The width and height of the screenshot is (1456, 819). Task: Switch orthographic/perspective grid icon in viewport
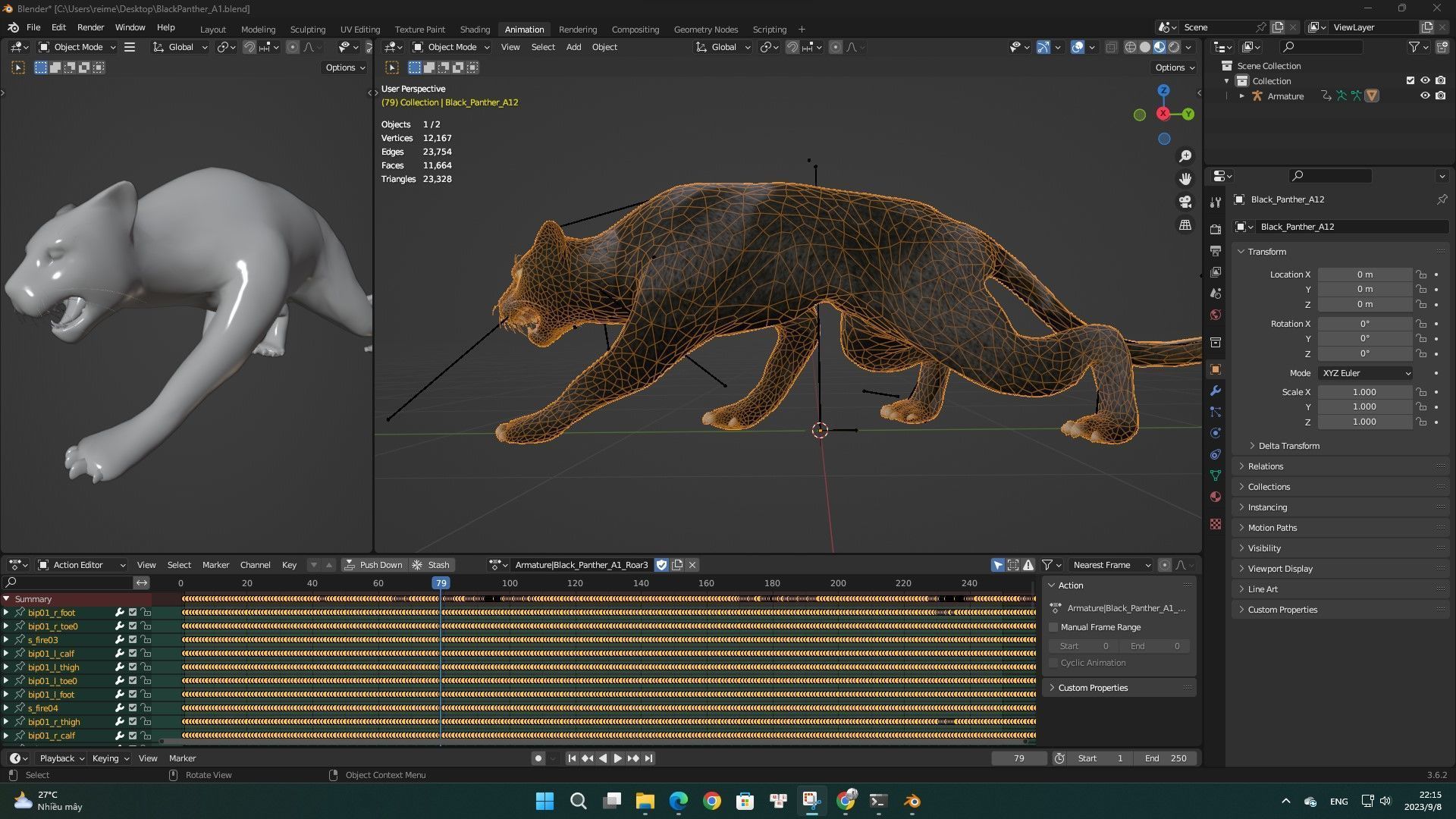click(x=1185, y=225)
